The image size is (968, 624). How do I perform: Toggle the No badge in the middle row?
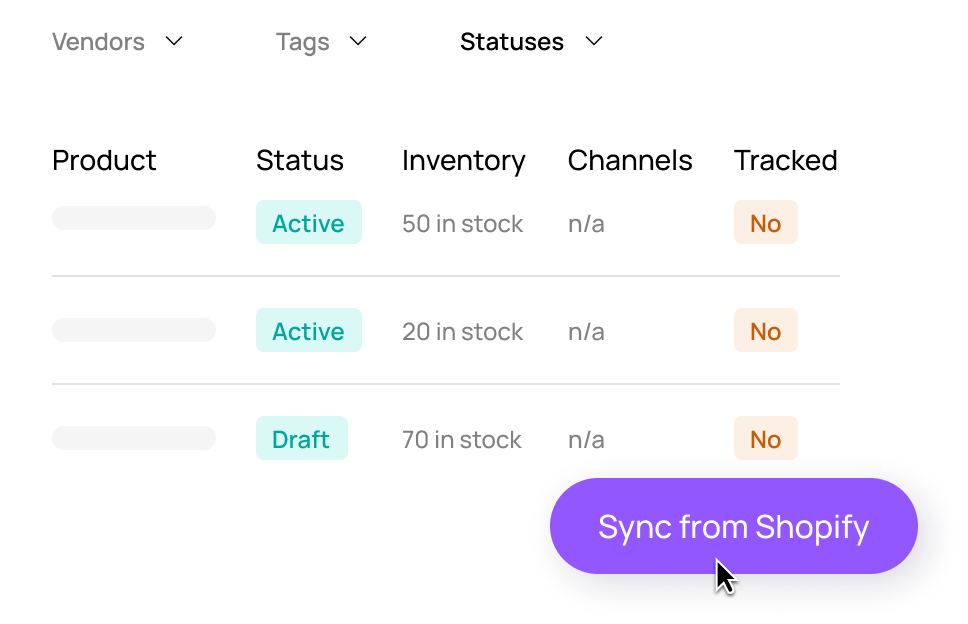pos(765,330)
